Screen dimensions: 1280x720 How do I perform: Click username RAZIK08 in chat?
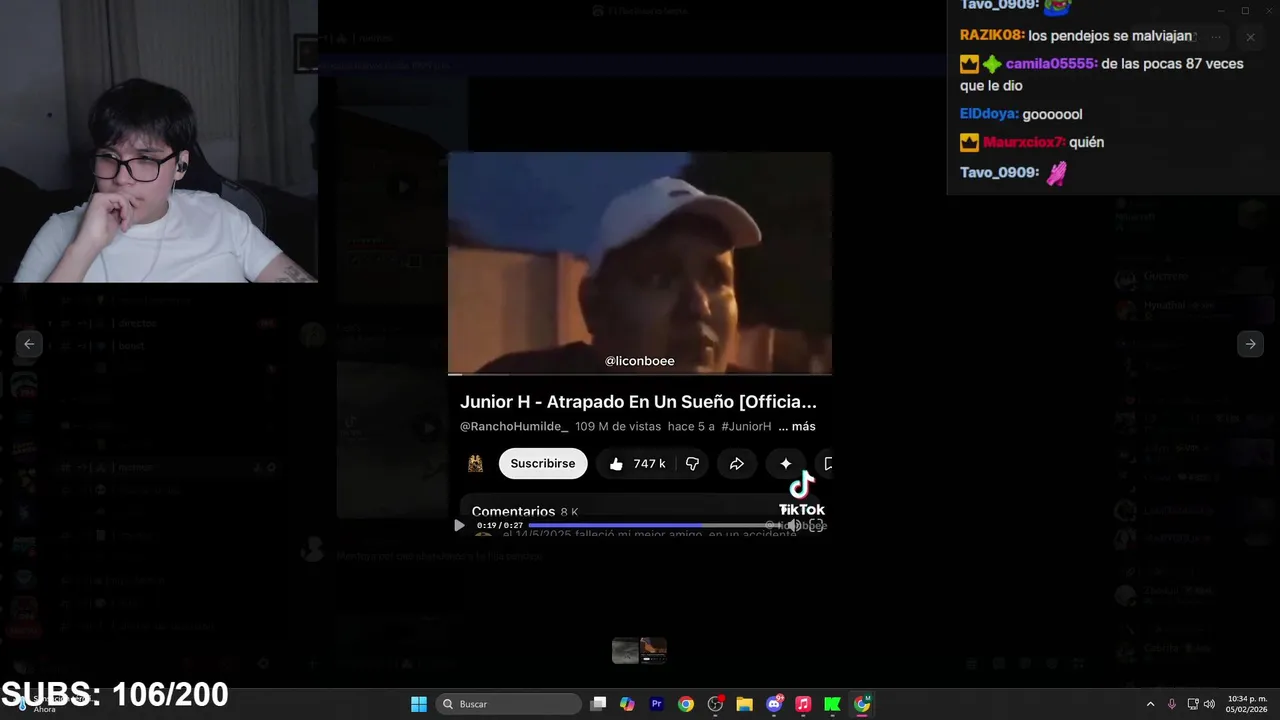tap(992, 35)
